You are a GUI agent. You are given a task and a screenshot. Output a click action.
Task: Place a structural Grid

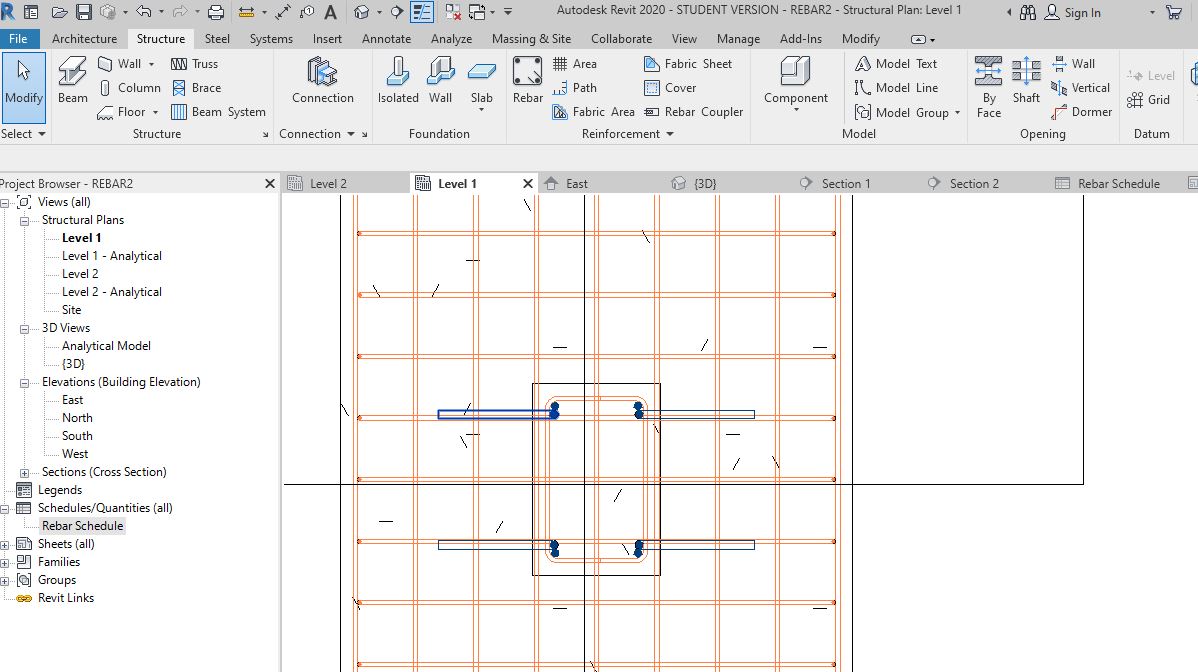1156,100
